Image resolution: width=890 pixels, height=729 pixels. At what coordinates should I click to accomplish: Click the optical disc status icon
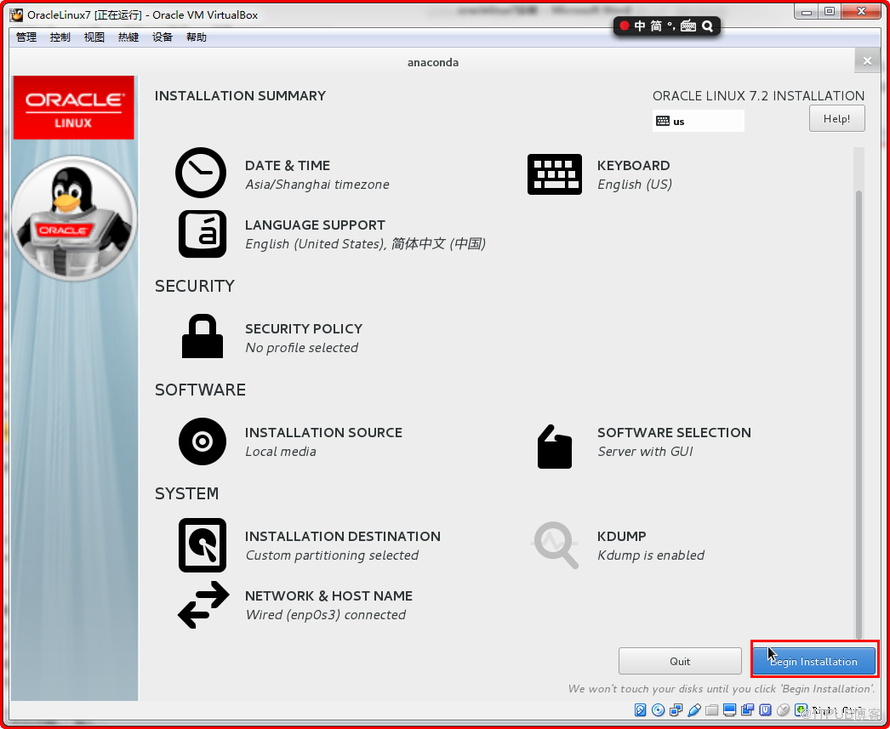658,710
